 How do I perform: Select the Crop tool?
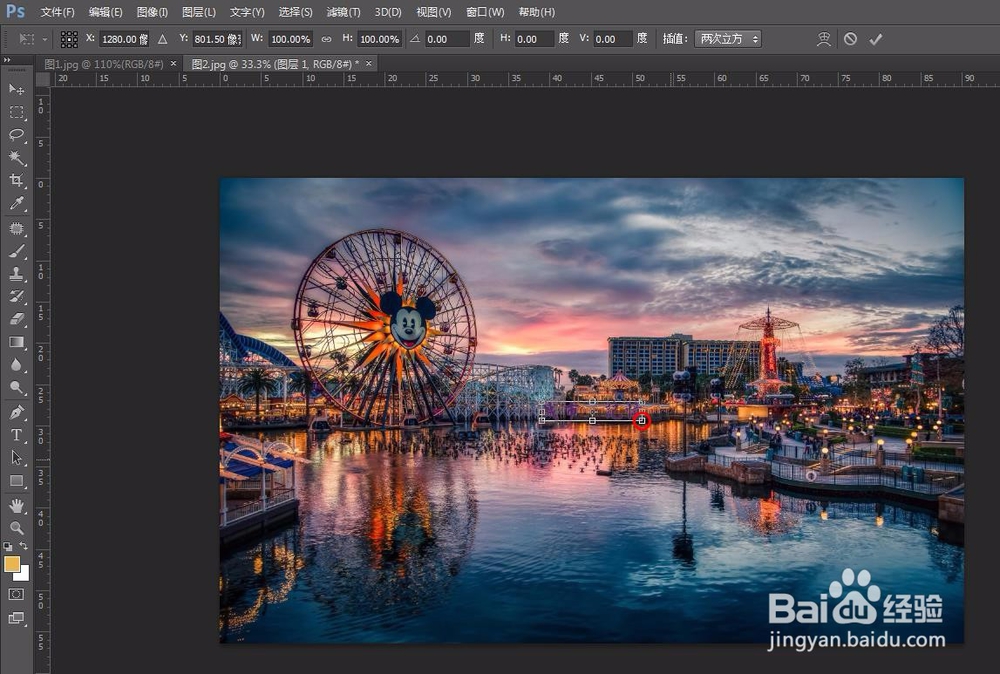[x=17, y=180]
